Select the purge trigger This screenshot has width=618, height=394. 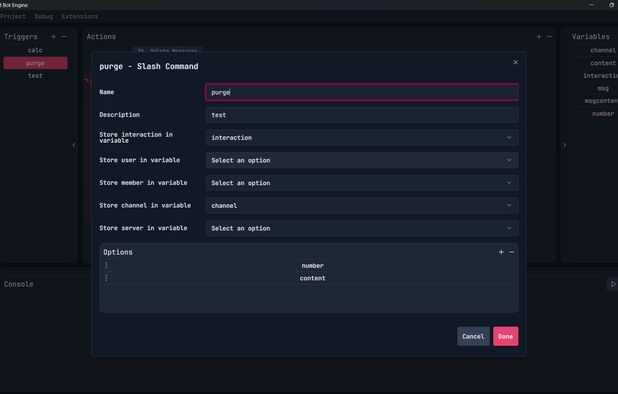tap(35, 63)
